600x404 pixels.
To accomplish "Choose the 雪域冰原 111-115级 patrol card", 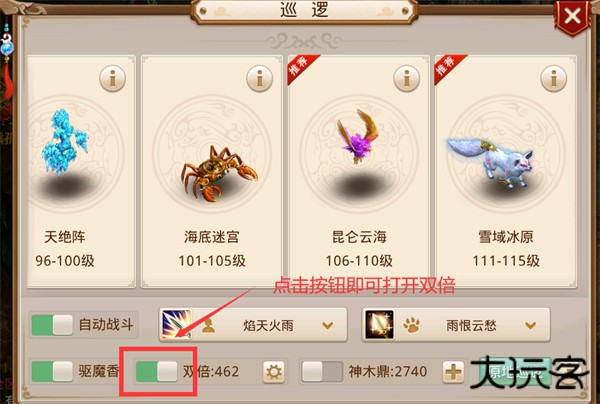I will click(x=506, y=171).
